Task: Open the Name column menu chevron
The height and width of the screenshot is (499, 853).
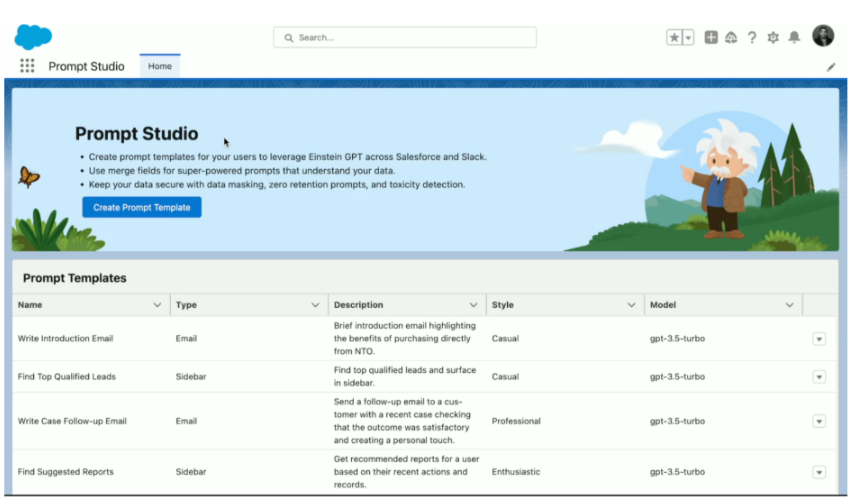Action: click(x=157, y=305)
